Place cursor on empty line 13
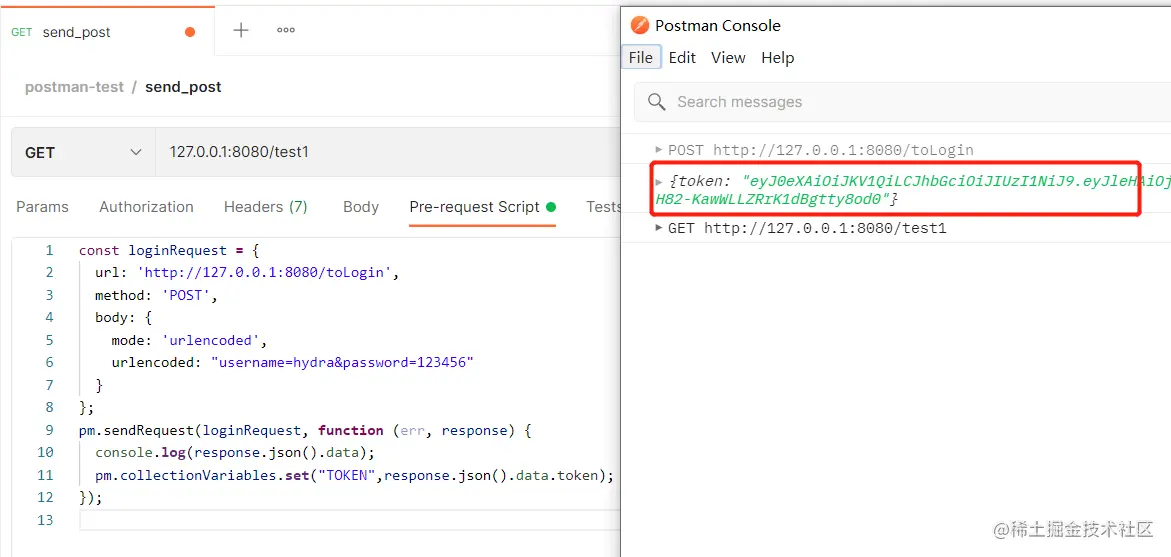 (x=348, y=520)
